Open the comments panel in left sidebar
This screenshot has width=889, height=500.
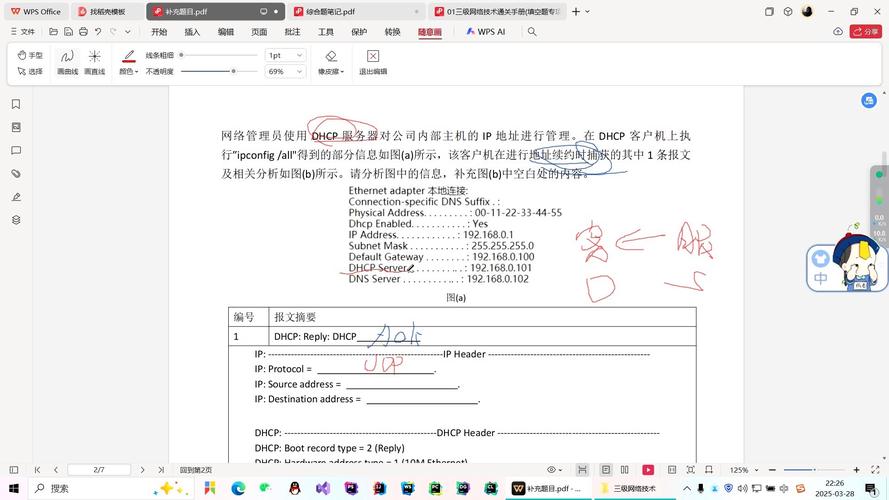[x=16, y=151]
